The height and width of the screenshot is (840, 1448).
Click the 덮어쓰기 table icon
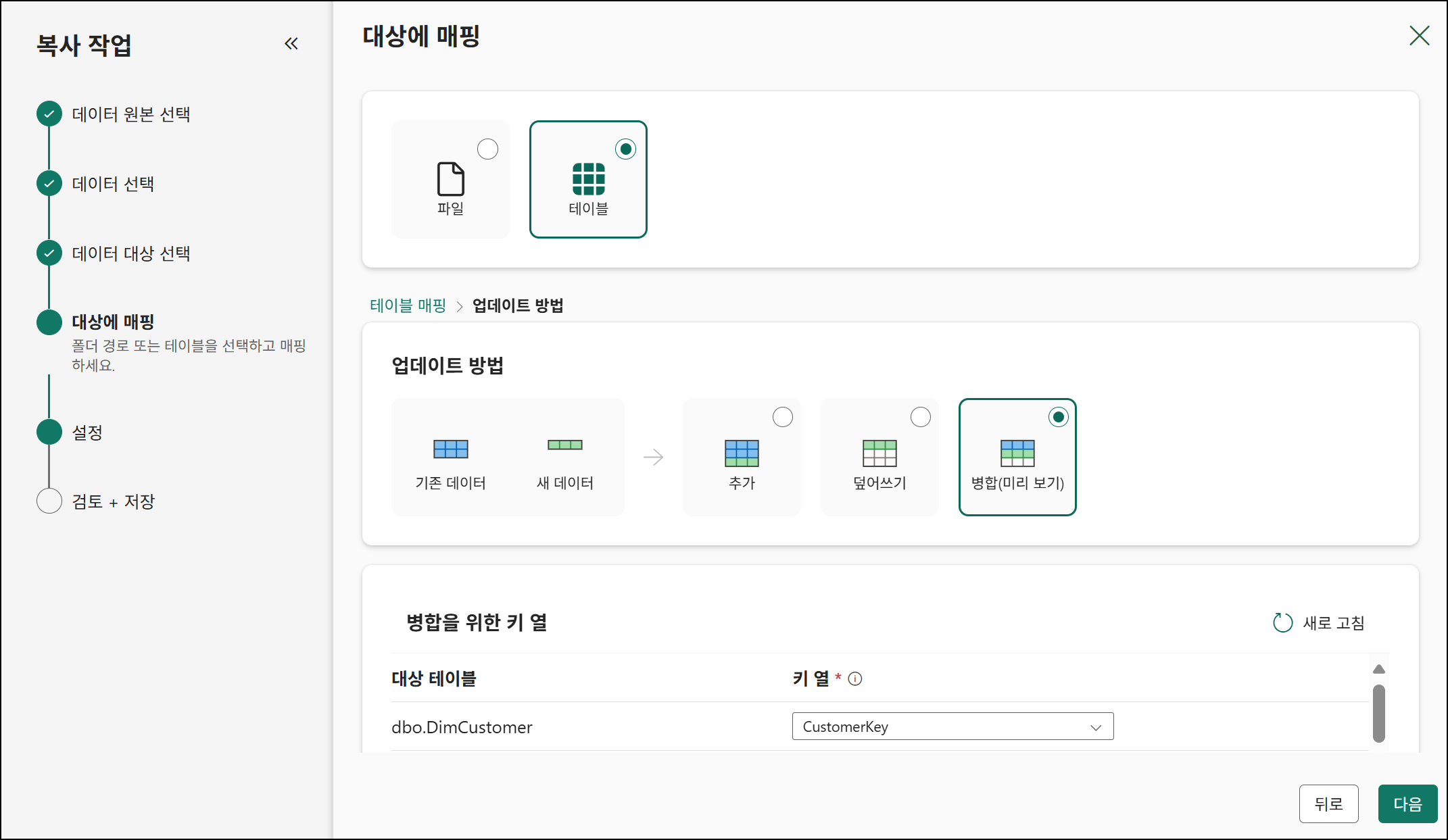coord(879,453)
